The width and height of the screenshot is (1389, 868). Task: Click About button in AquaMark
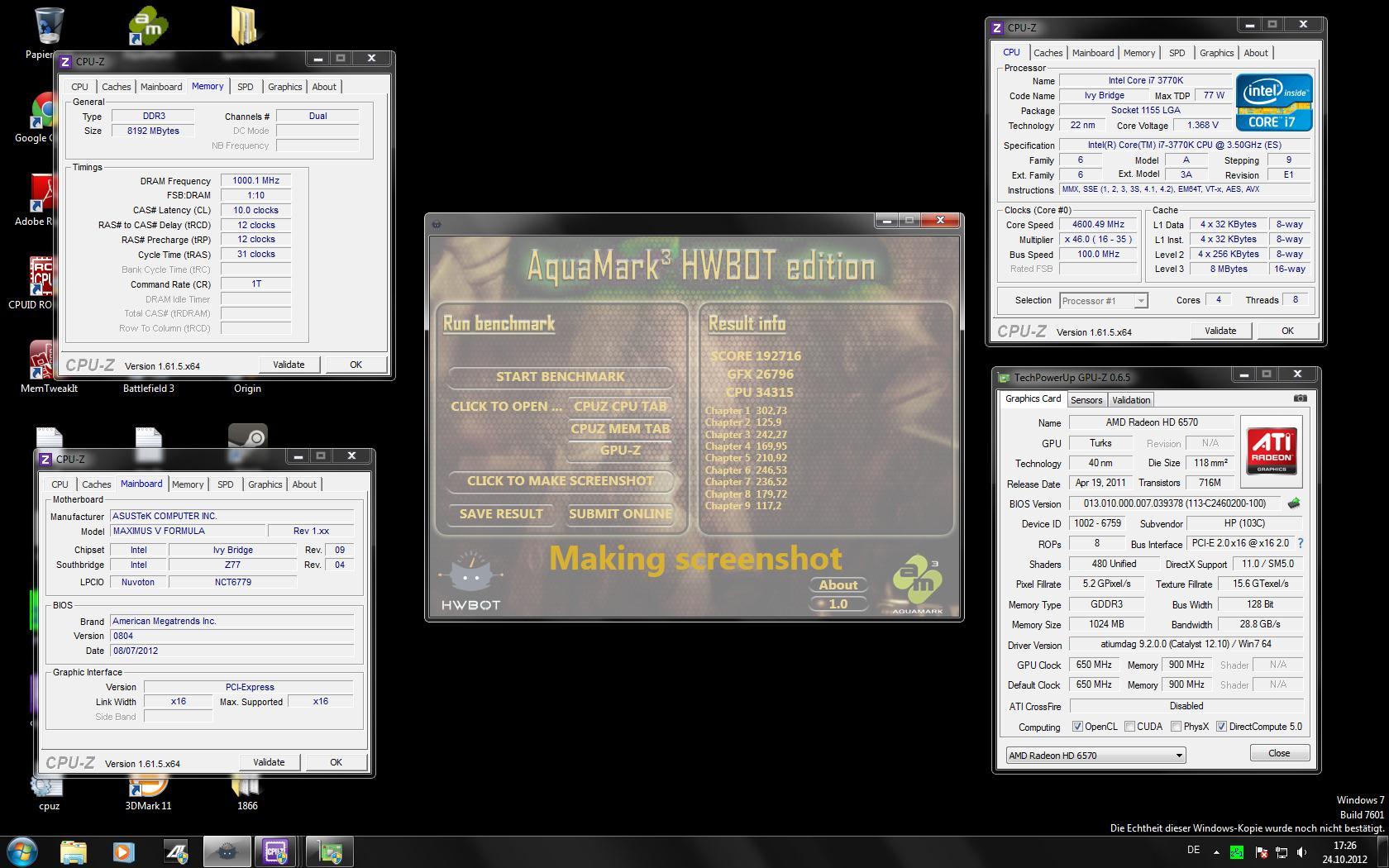point(838,585)
